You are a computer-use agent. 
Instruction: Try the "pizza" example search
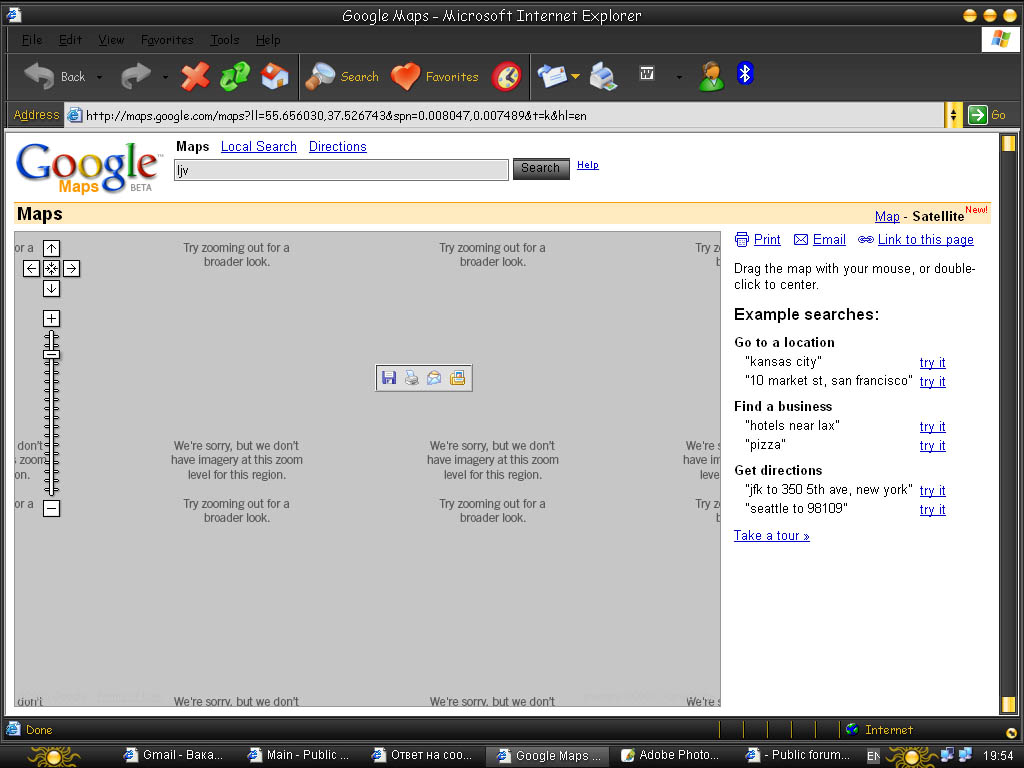tap(933, 445)
